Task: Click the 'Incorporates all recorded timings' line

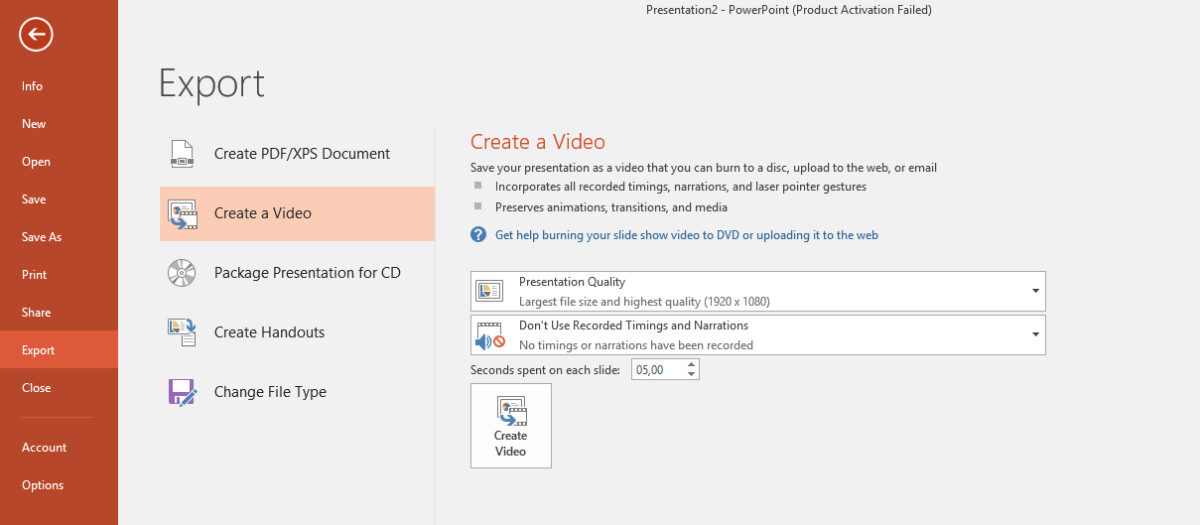Action: 681,186
